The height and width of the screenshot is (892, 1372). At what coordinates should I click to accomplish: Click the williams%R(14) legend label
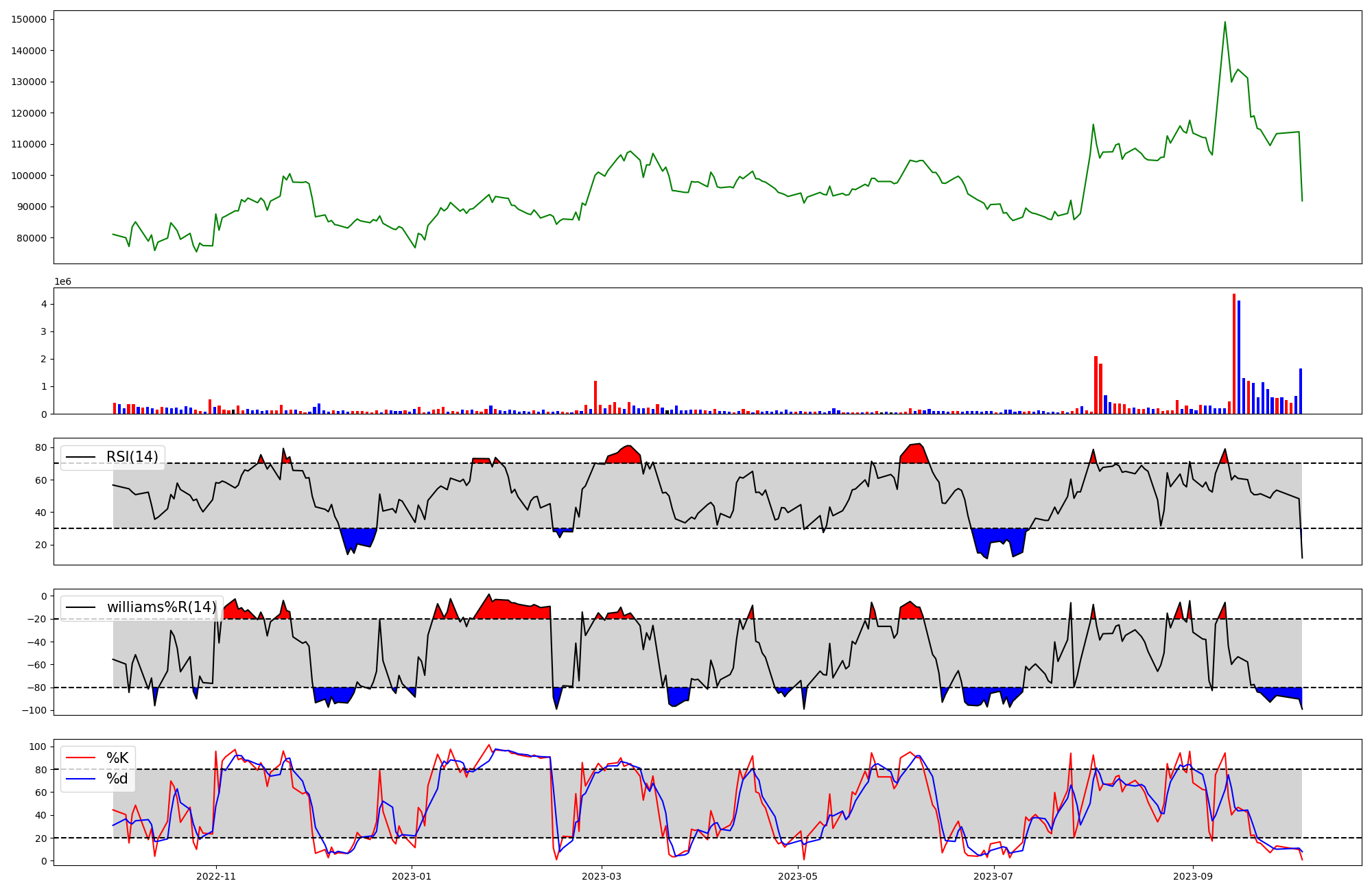click(x=161, y=607)
